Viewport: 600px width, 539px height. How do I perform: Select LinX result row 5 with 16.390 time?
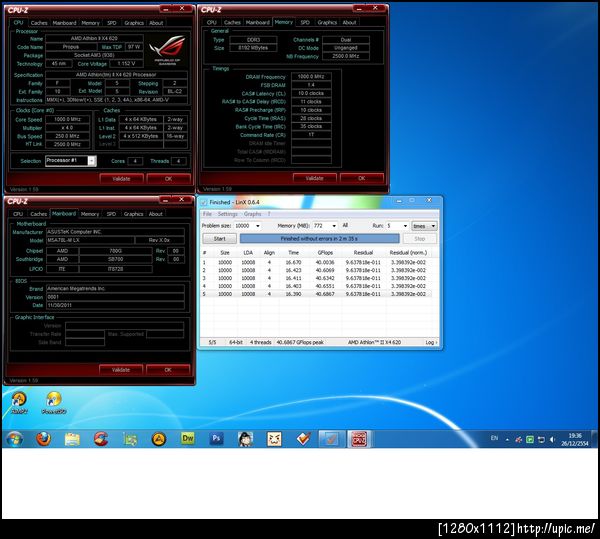317,294
